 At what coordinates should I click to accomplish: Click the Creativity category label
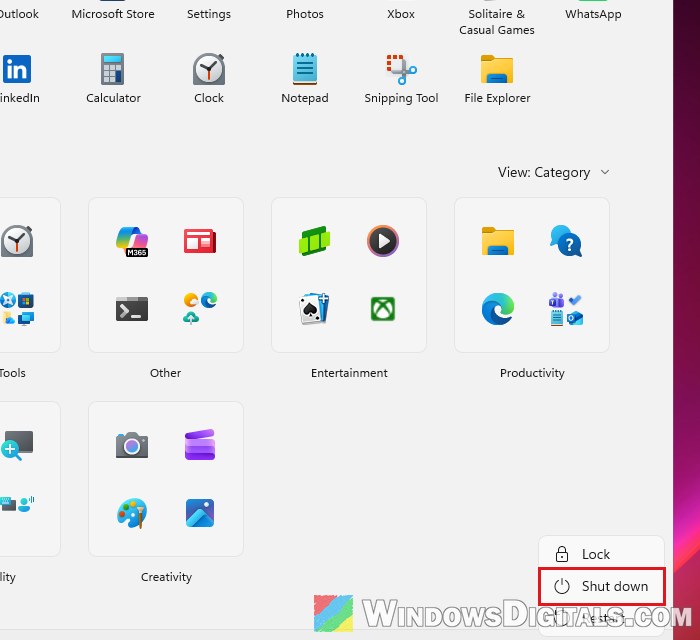[166, 577]
